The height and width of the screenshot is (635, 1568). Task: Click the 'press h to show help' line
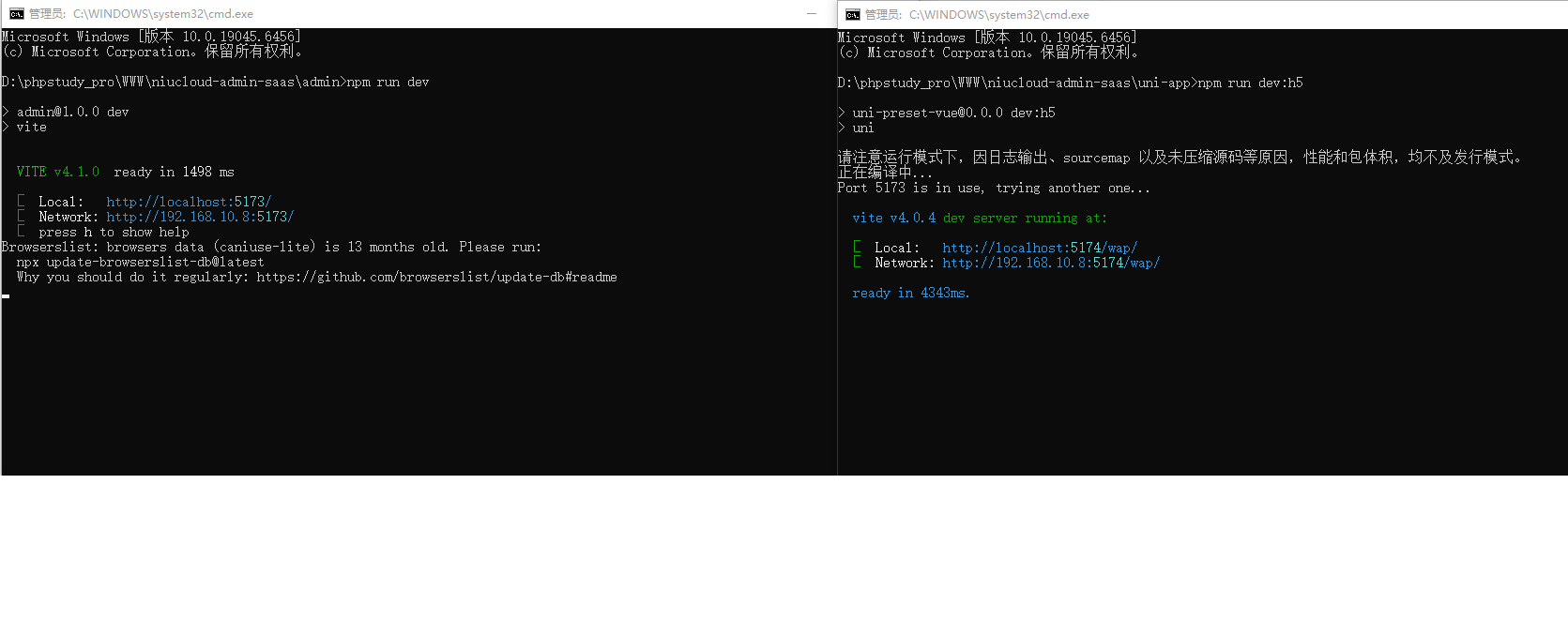click(114, 232)
